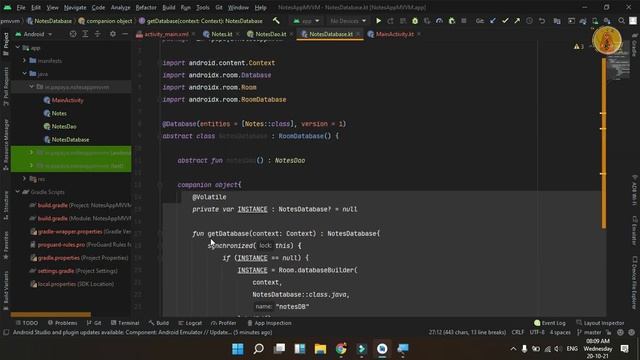The image size is (640, 360).
Task: Open Chrome from the Windows taskbar
Action: coord(341,349)
